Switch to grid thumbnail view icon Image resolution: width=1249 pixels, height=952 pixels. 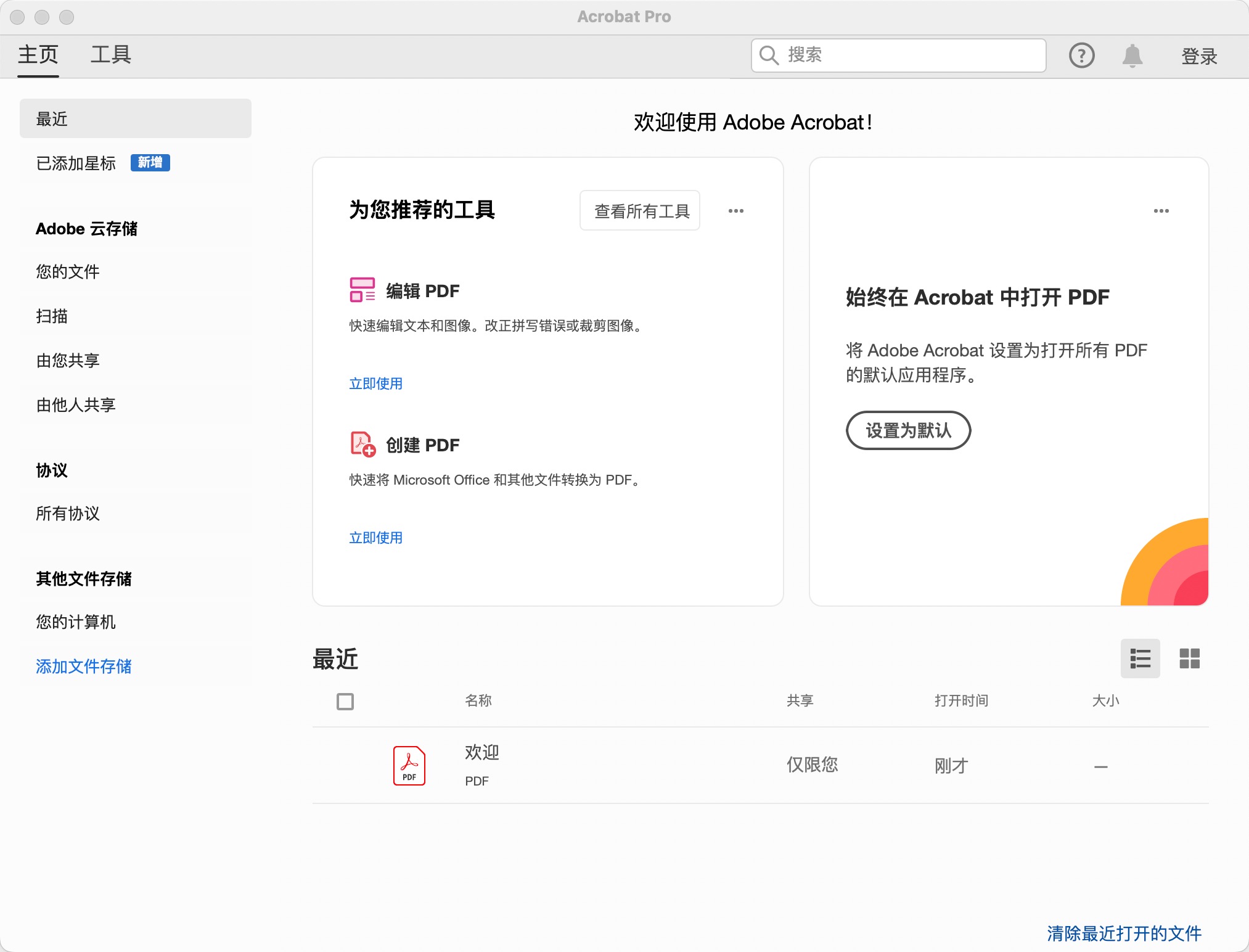point(1189,659)
